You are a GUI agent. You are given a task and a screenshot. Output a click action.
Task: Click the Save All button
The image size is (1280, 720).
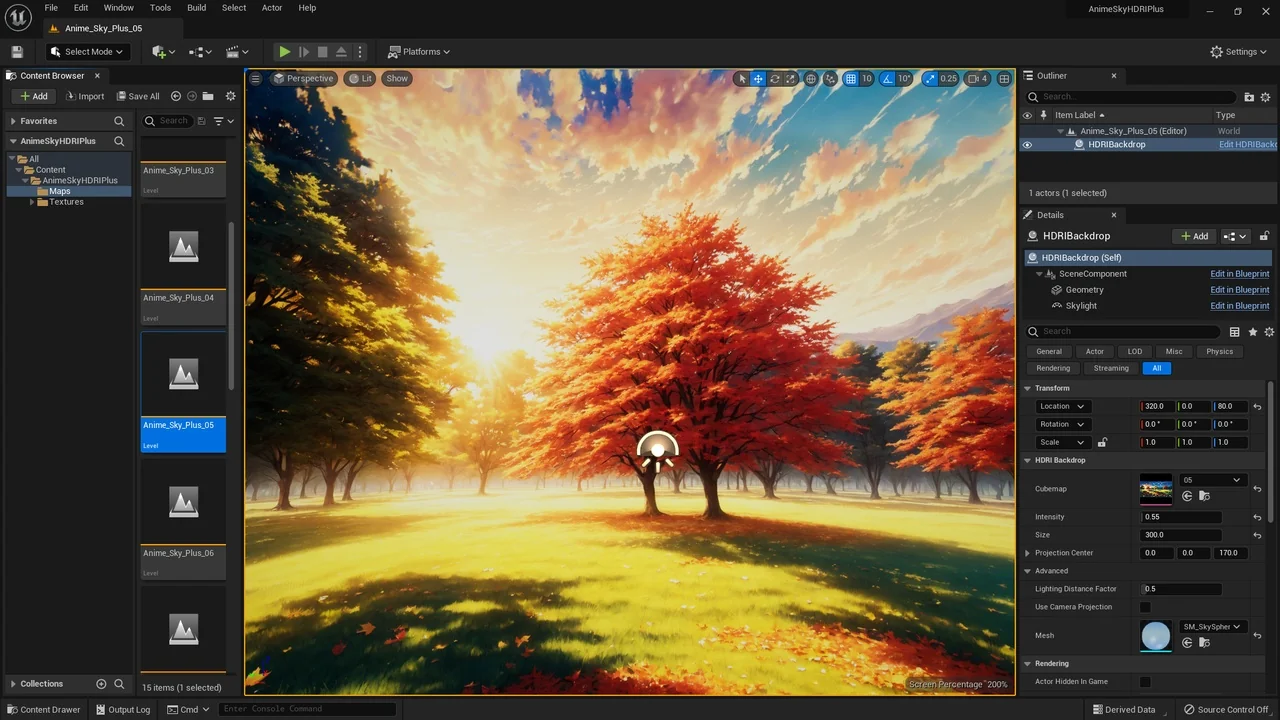tap(138, 96)
